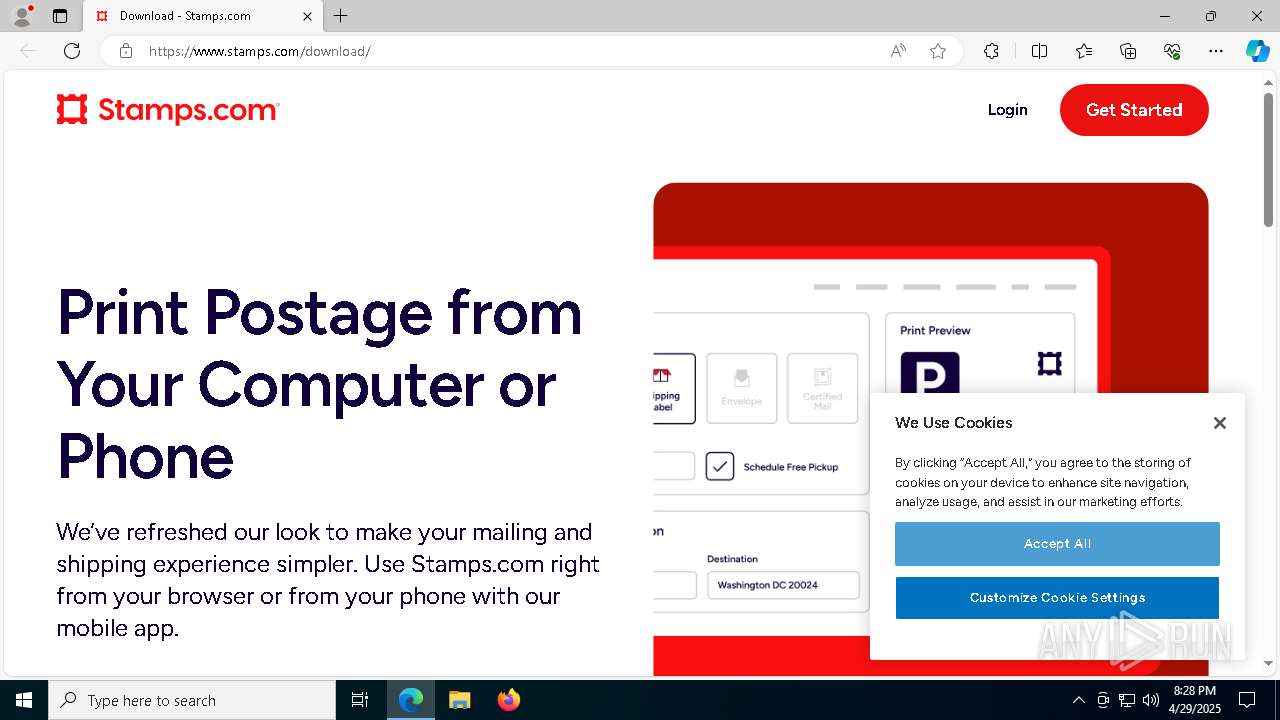Toggle the Schedule Free Pickup checkbox
The height and width of the screenshot is (720, 1280).
pos(720,466)
